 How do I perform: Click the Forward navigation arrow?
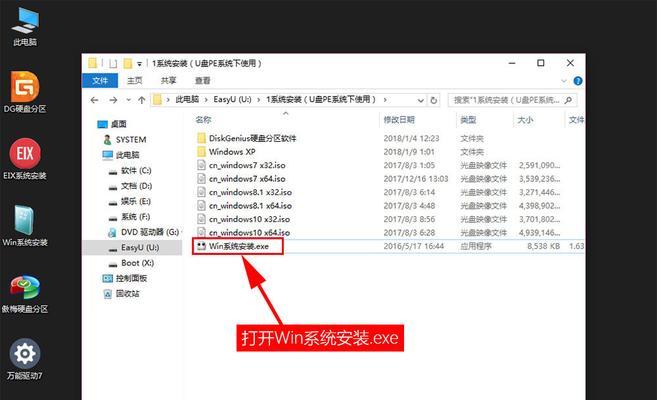[x=113, y=100]
